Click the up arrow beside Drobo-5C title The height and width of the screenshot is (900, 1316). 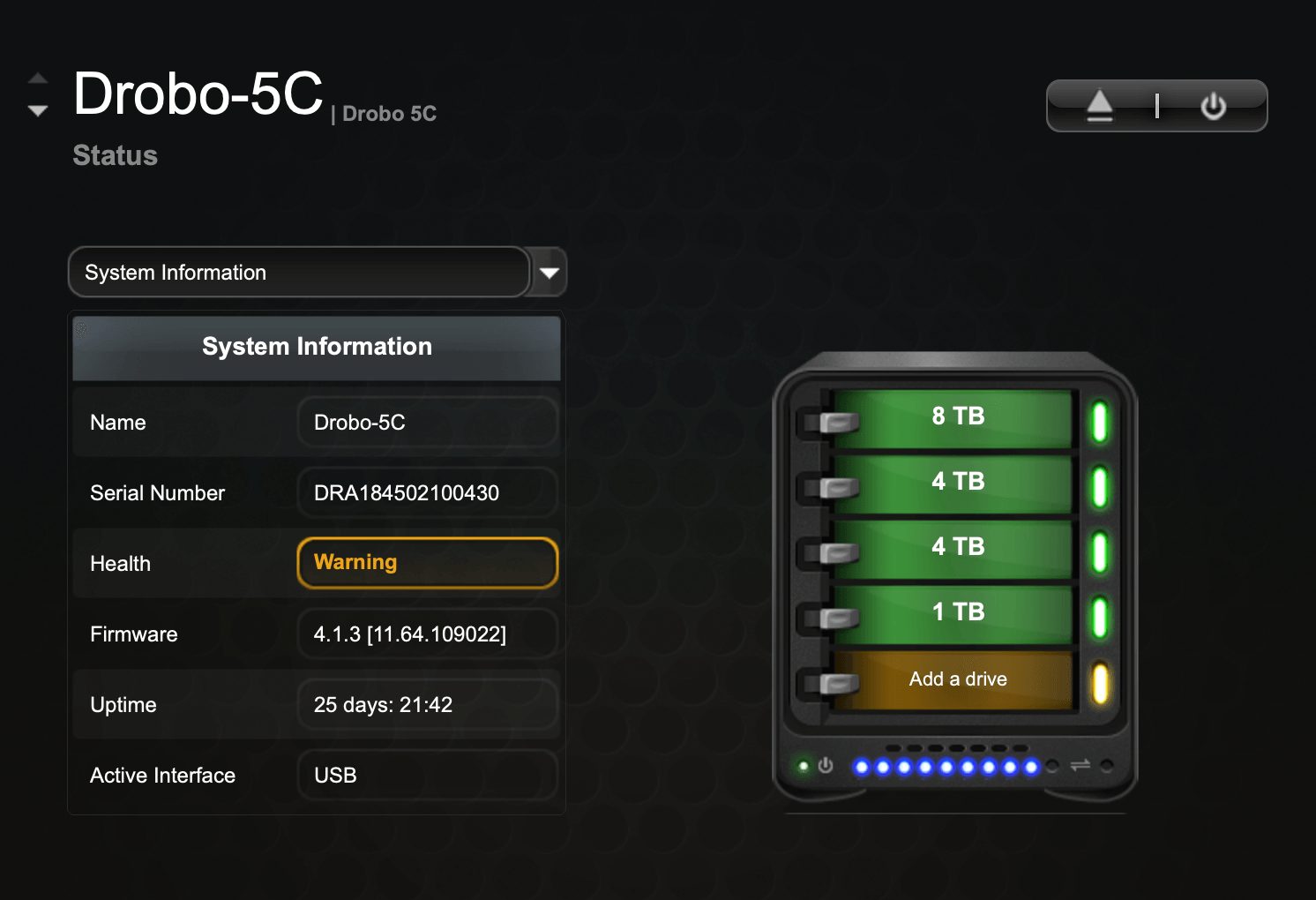(x=38, y=79)
